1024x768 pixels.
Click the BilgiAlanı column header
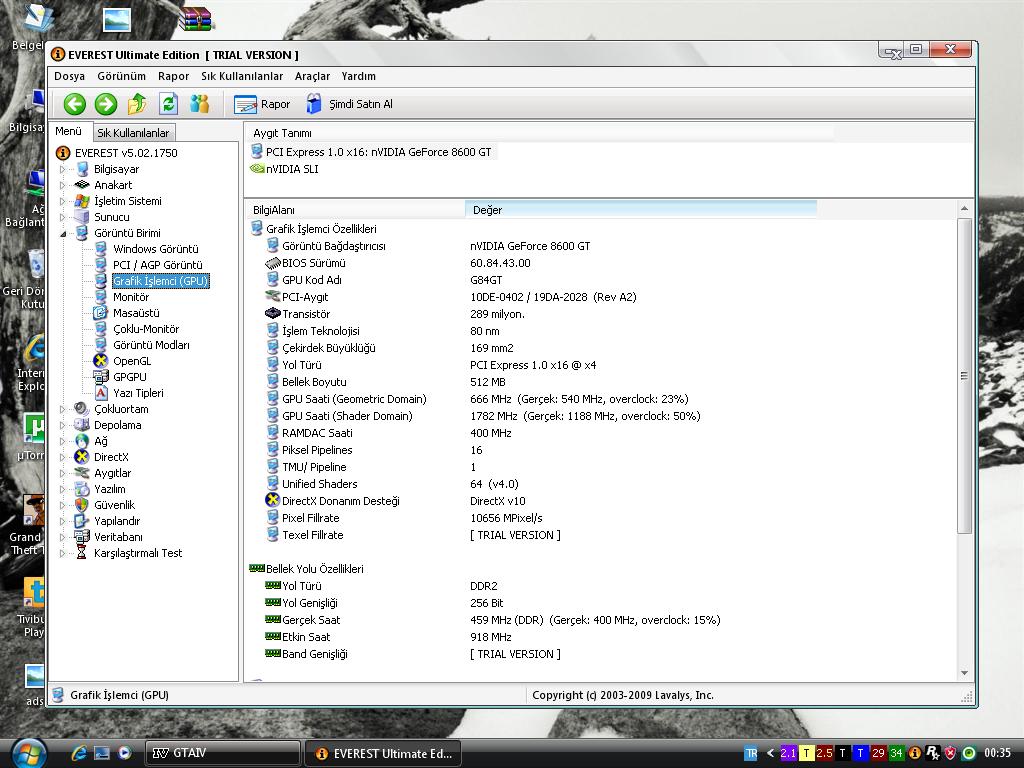(355, 210)
